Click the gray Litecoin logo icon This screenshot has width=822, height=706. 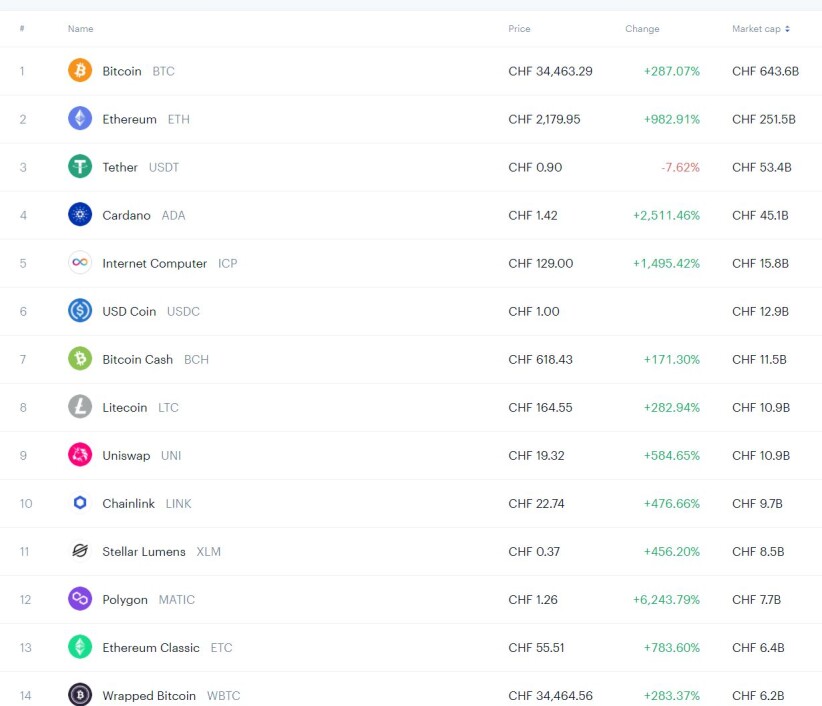80,407
